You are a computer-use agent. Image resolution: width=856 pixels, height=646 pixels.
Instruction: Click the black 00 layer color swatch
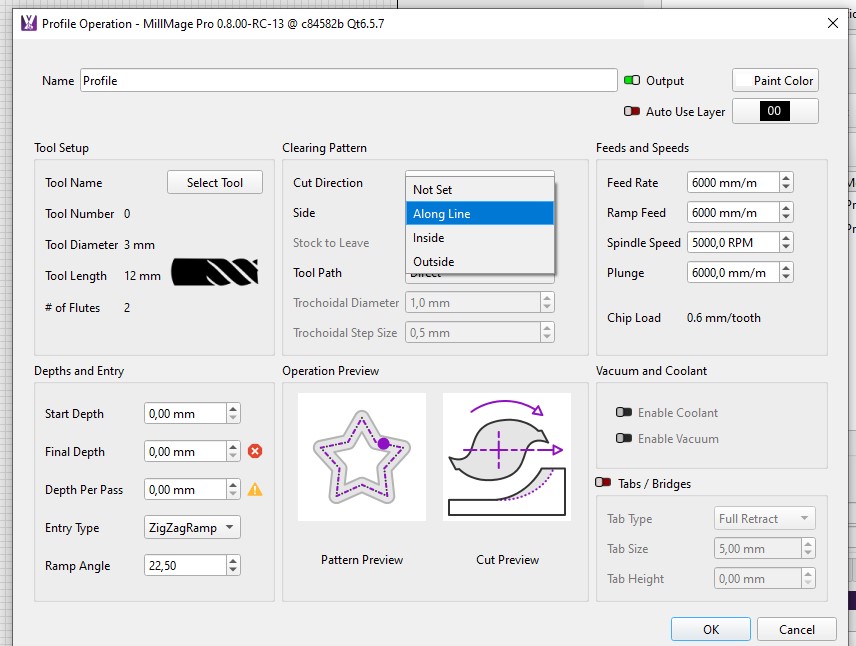pos(775,112)
